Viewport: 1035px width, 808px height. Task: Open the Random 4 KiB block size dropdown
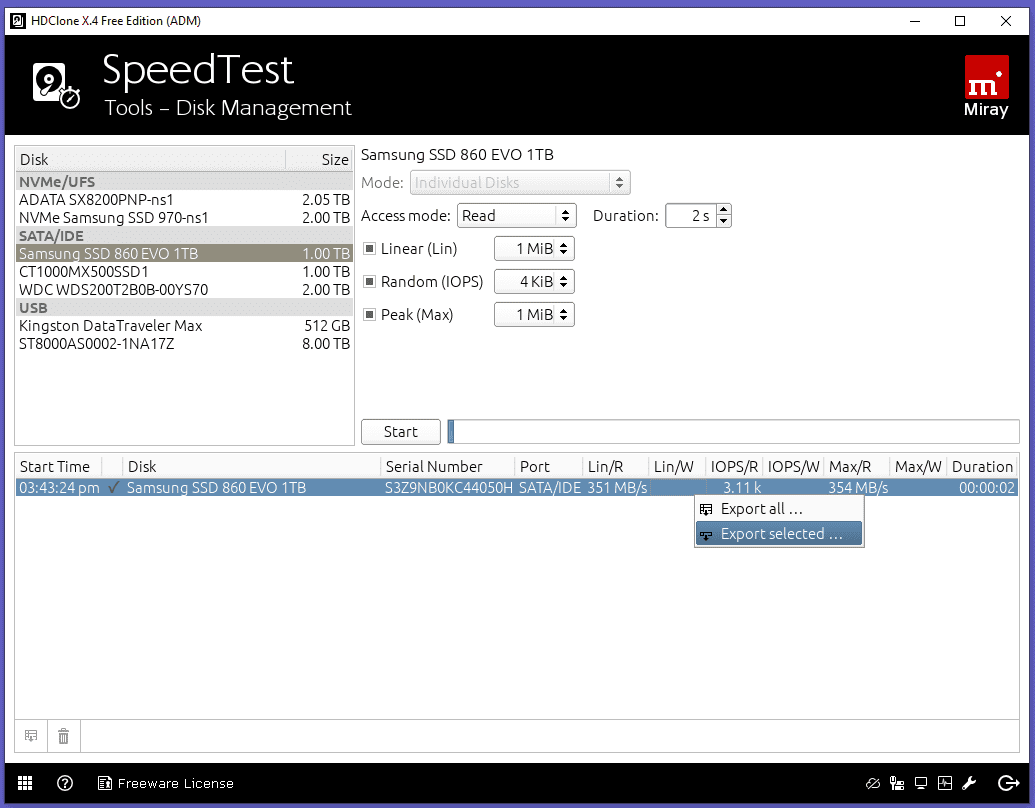pyautogui.click(x=534, y=282)
